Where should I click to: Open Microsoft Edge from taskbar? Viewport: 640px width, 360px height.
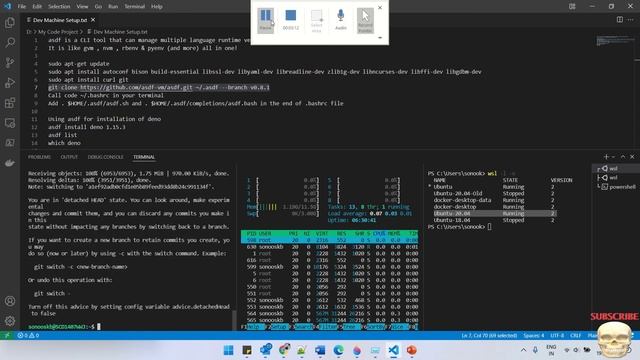click(x=338, y=350)
